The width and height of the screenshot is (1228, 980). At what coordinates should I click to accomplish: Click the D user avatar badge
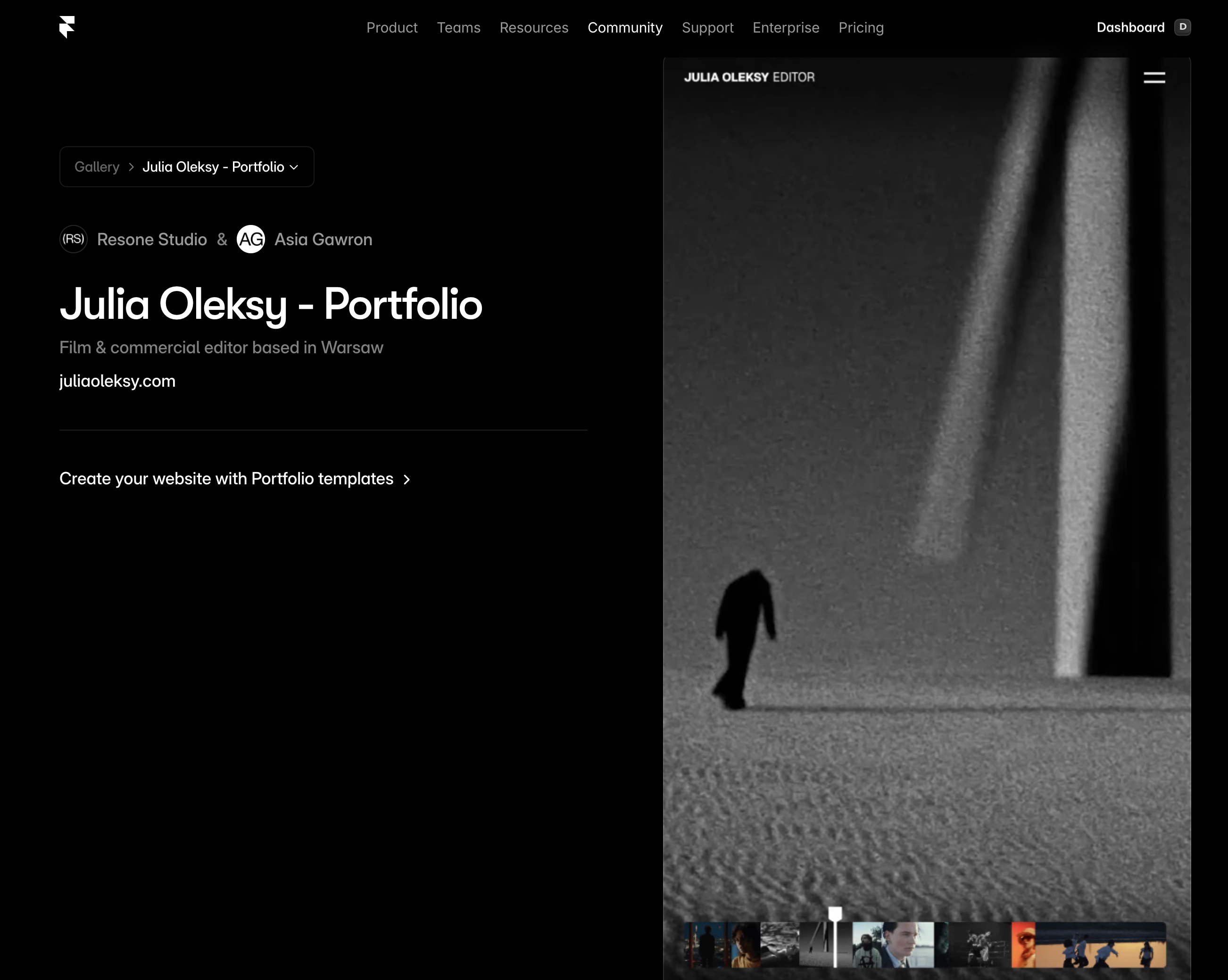tap(1182, 27)
